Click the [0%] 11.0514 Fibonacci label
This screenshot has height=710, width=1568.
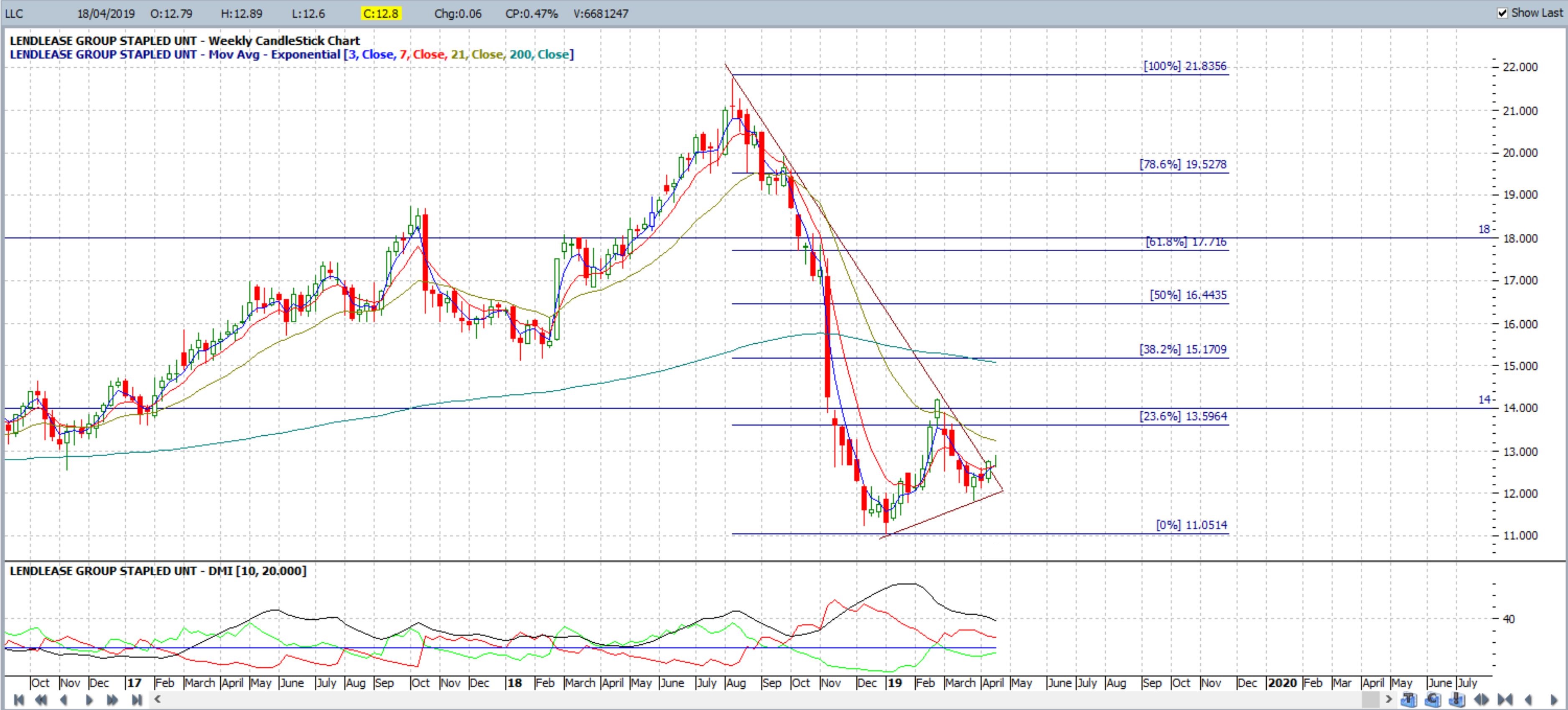(1192, 525)
